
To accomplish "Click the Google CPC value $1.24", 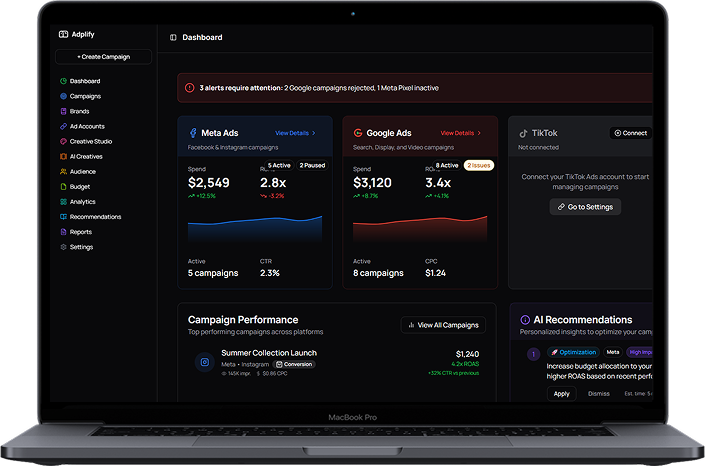I will 435,273.
